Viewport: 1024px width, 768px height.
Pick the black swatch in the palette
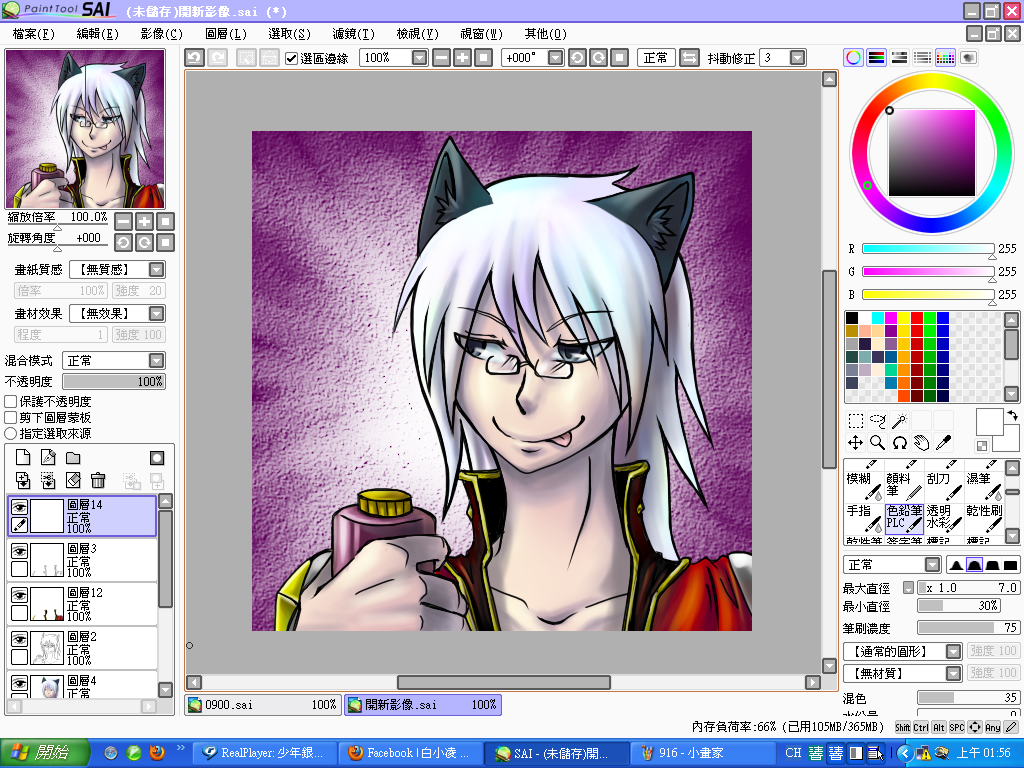click(x=852, y=318)
